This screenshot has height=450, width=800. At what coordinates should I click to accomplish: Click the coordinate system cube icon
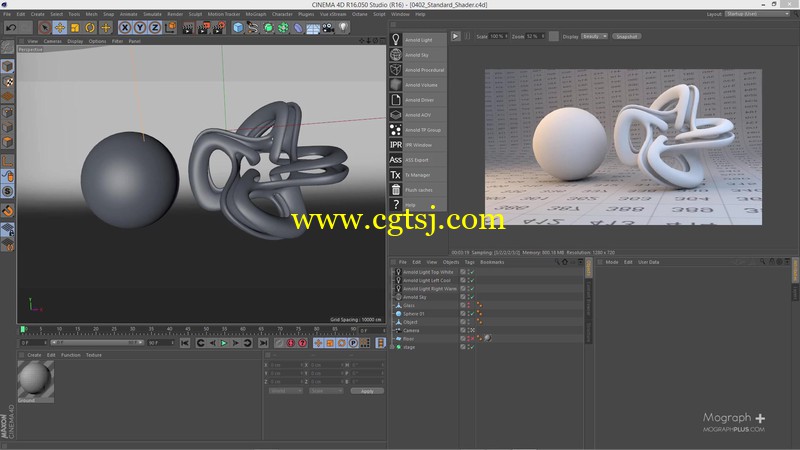point(170,28)
